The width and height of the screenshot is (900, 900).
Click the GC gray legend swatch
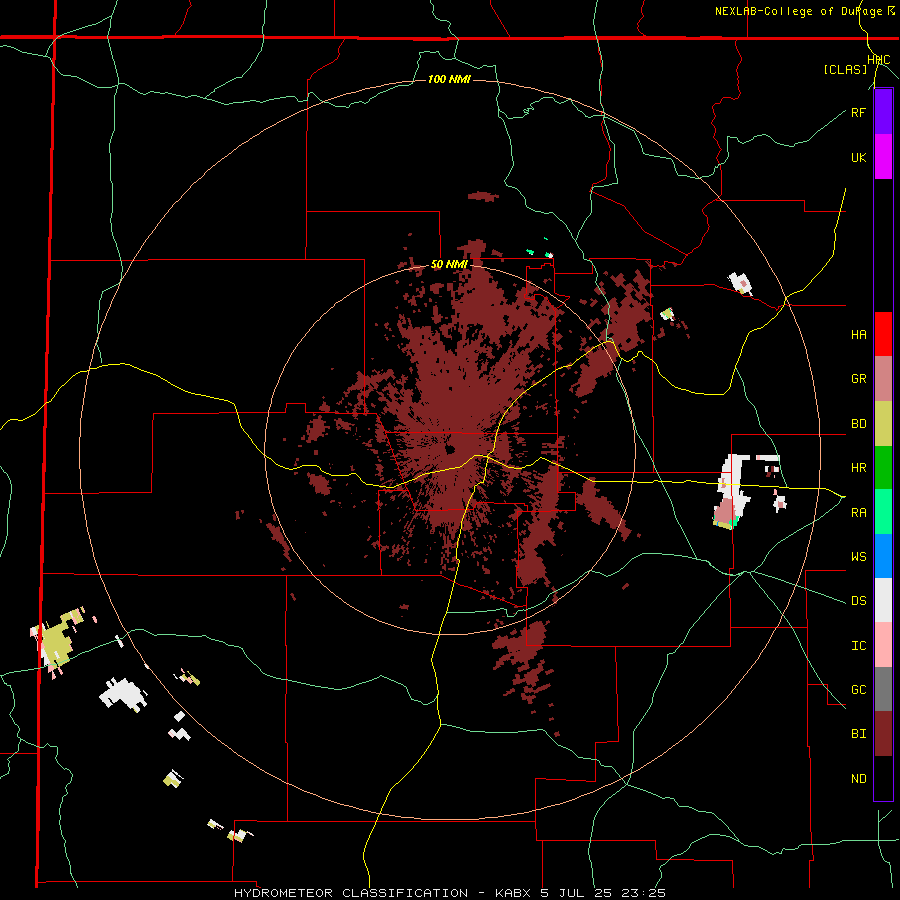click(883, 689)
